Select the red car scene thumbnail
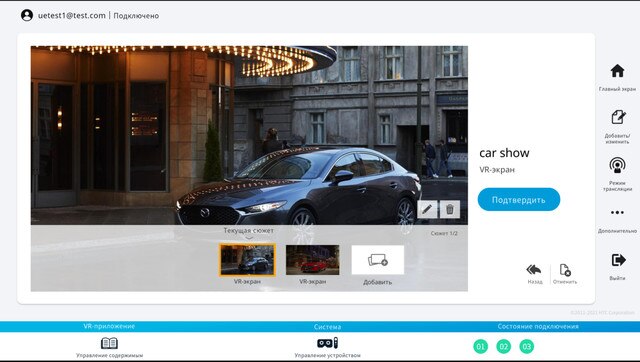This screenshot has height=362, width=640. pos(313,260)
